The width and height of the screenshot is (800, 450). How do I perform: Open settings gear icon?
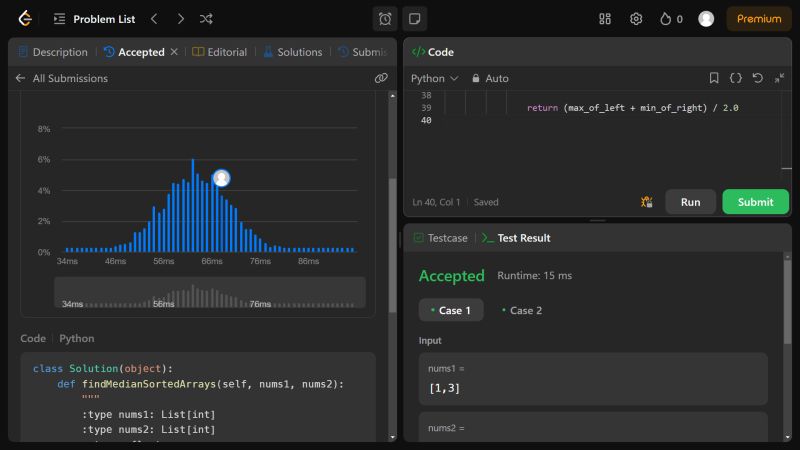pos(636,19)
